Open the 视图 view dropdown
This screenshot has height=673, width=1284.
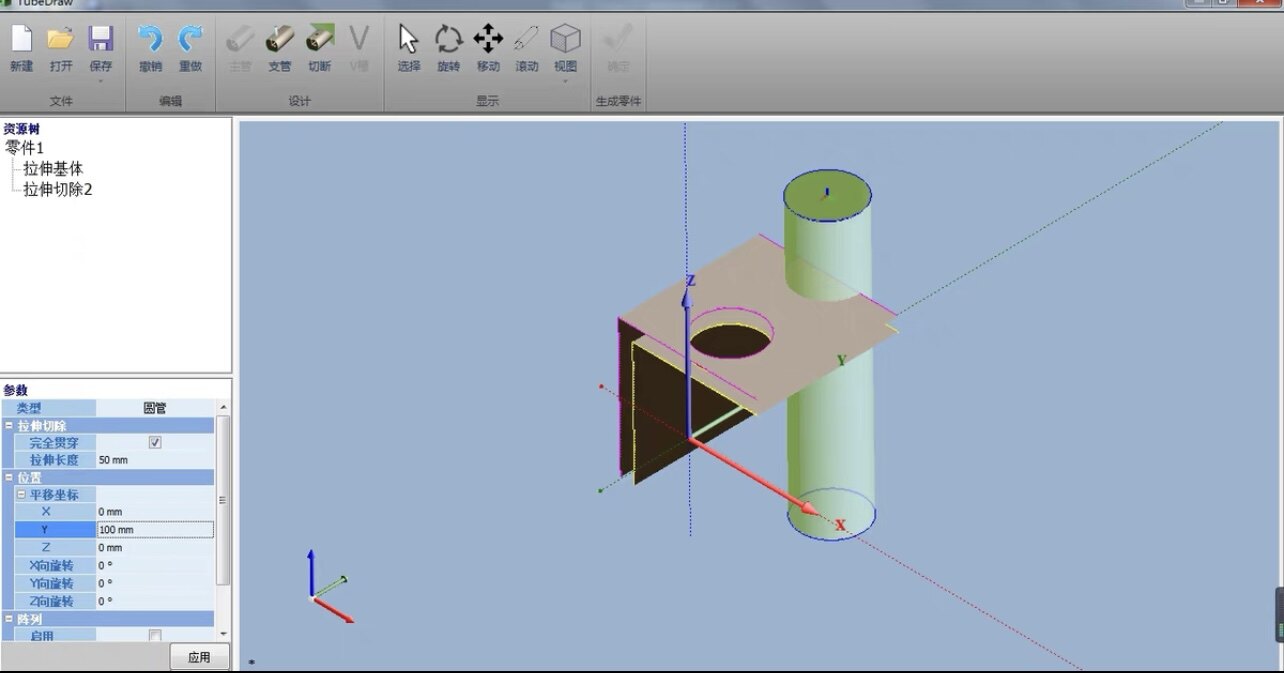565,52
